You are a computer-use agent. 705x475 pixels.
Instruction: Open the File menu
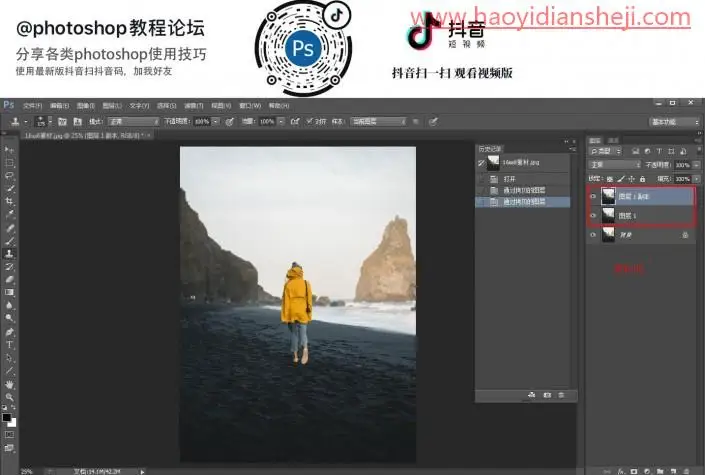(32, 106)
